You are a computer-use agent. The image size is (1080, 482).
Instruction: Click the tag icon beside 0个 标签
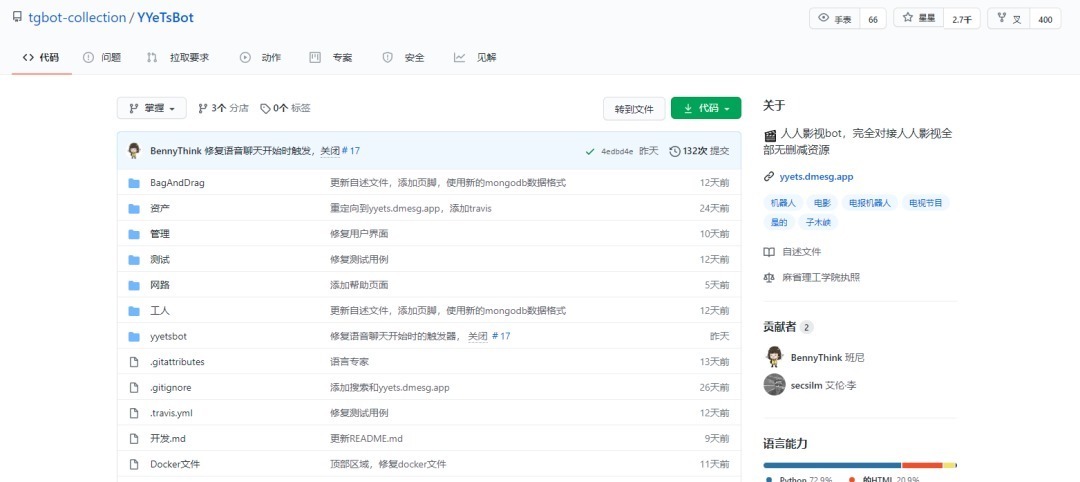[264, 108]
